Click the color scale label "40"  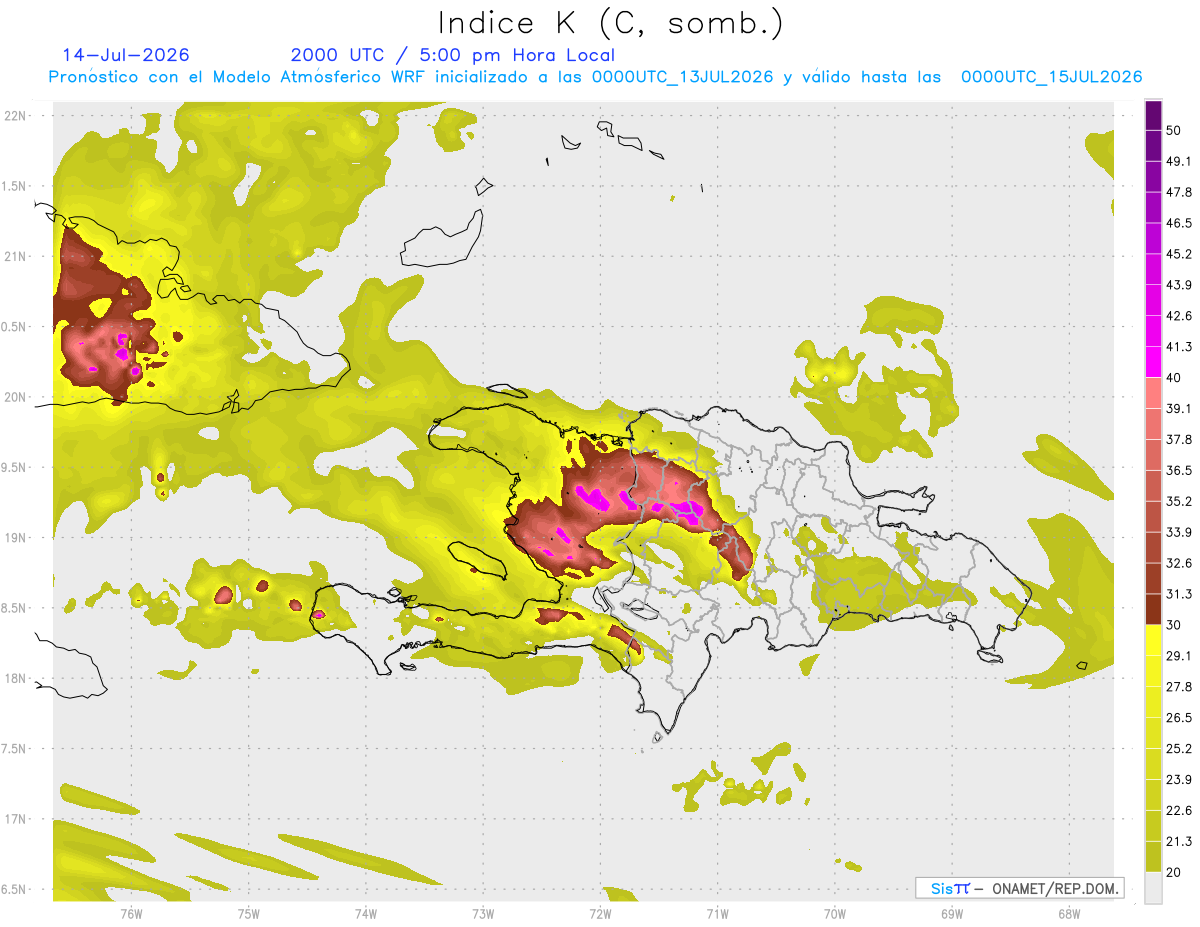1174,378
